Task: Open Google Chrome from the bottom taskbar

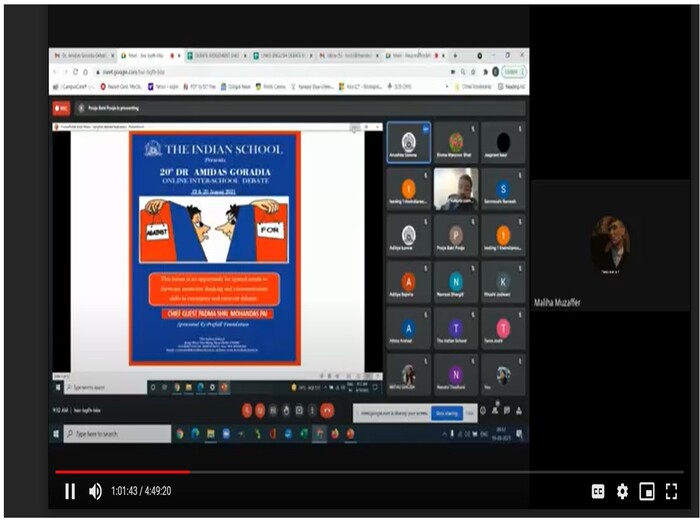Action: tap(180, 434)
